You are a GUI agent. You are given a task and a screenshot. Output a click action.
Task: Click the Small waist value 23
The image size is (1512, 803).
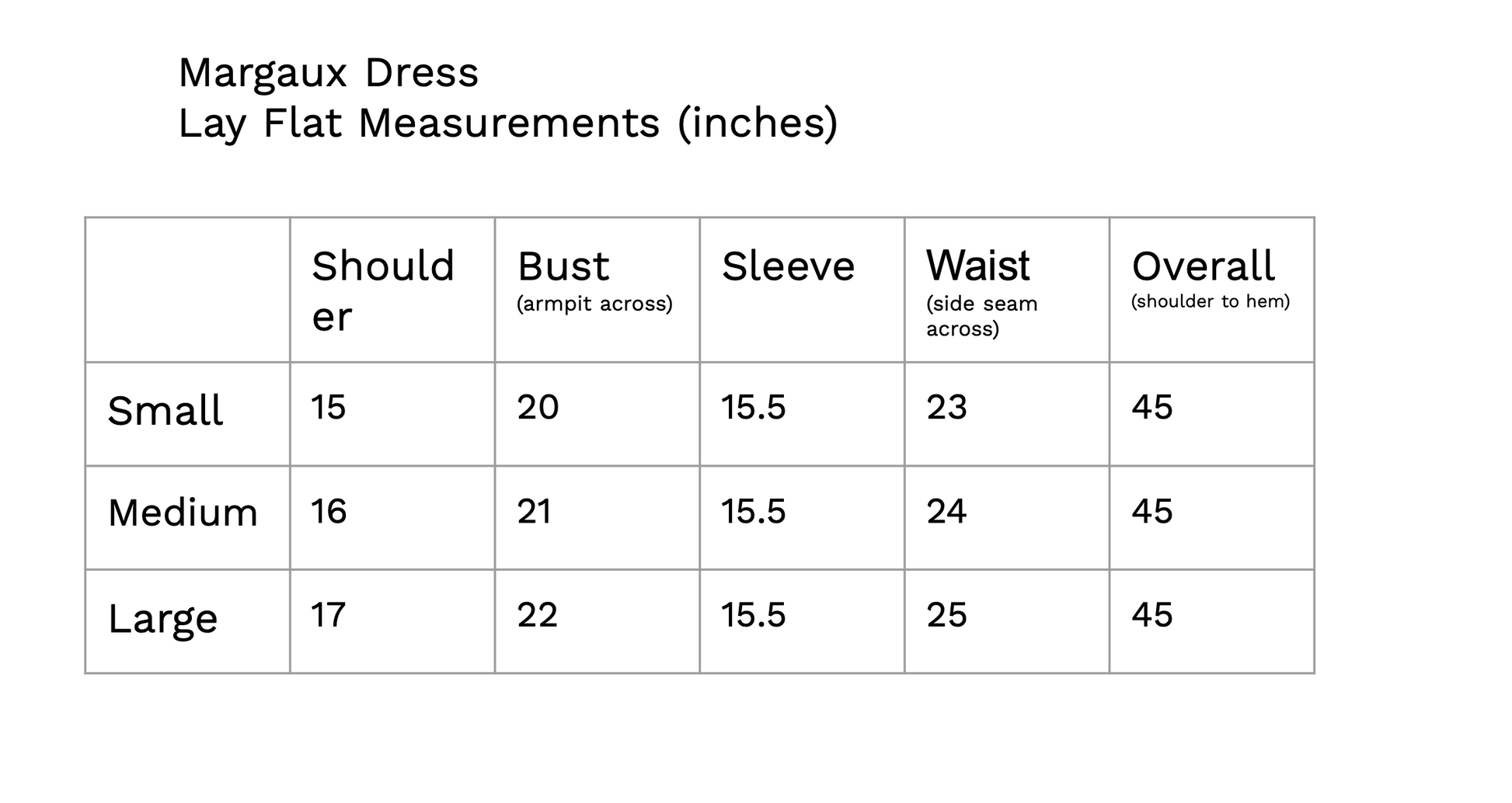click(946, 408)
